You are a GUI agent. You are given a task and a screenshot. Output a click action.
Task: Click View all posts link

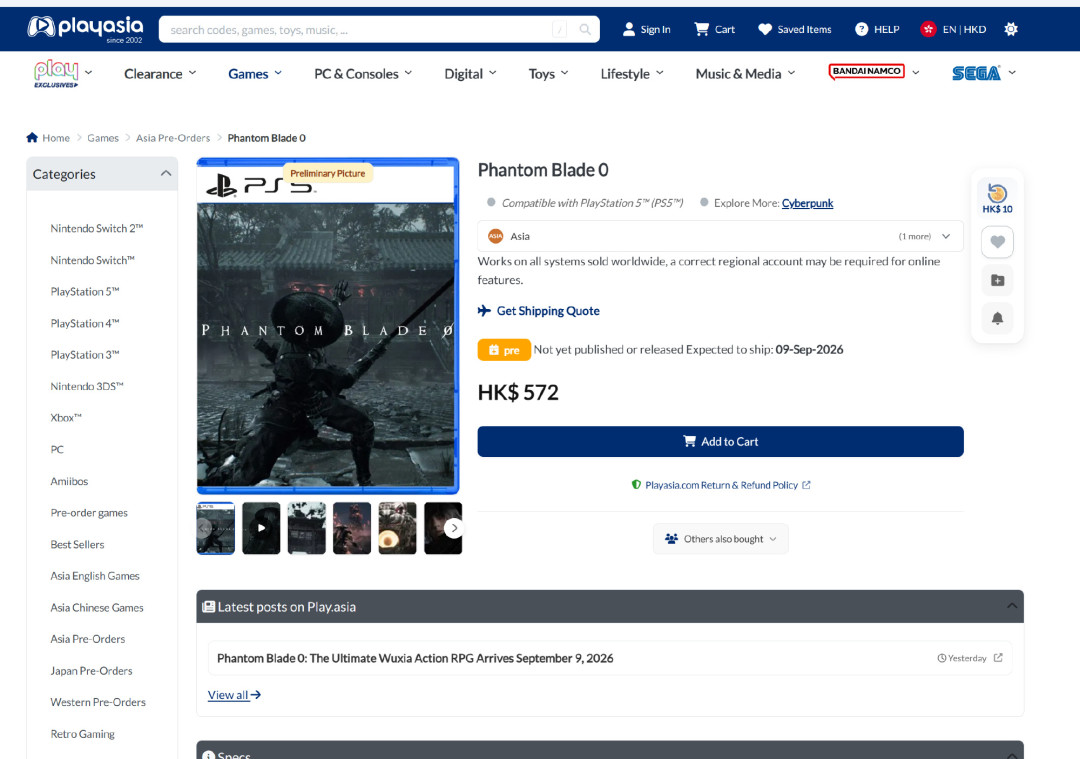[234, 695]
